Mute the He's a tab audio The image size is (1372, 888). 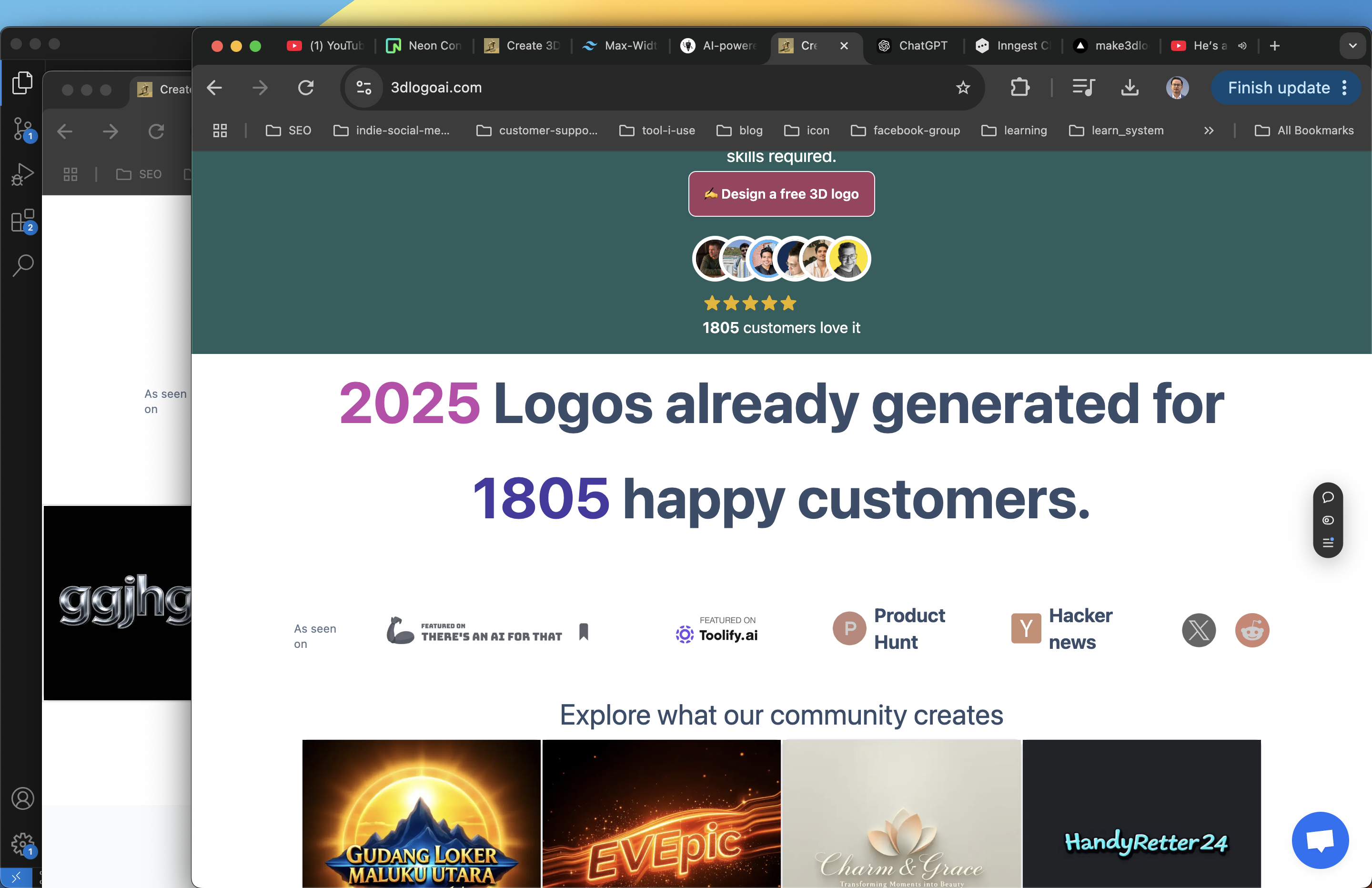[1242, 46]
